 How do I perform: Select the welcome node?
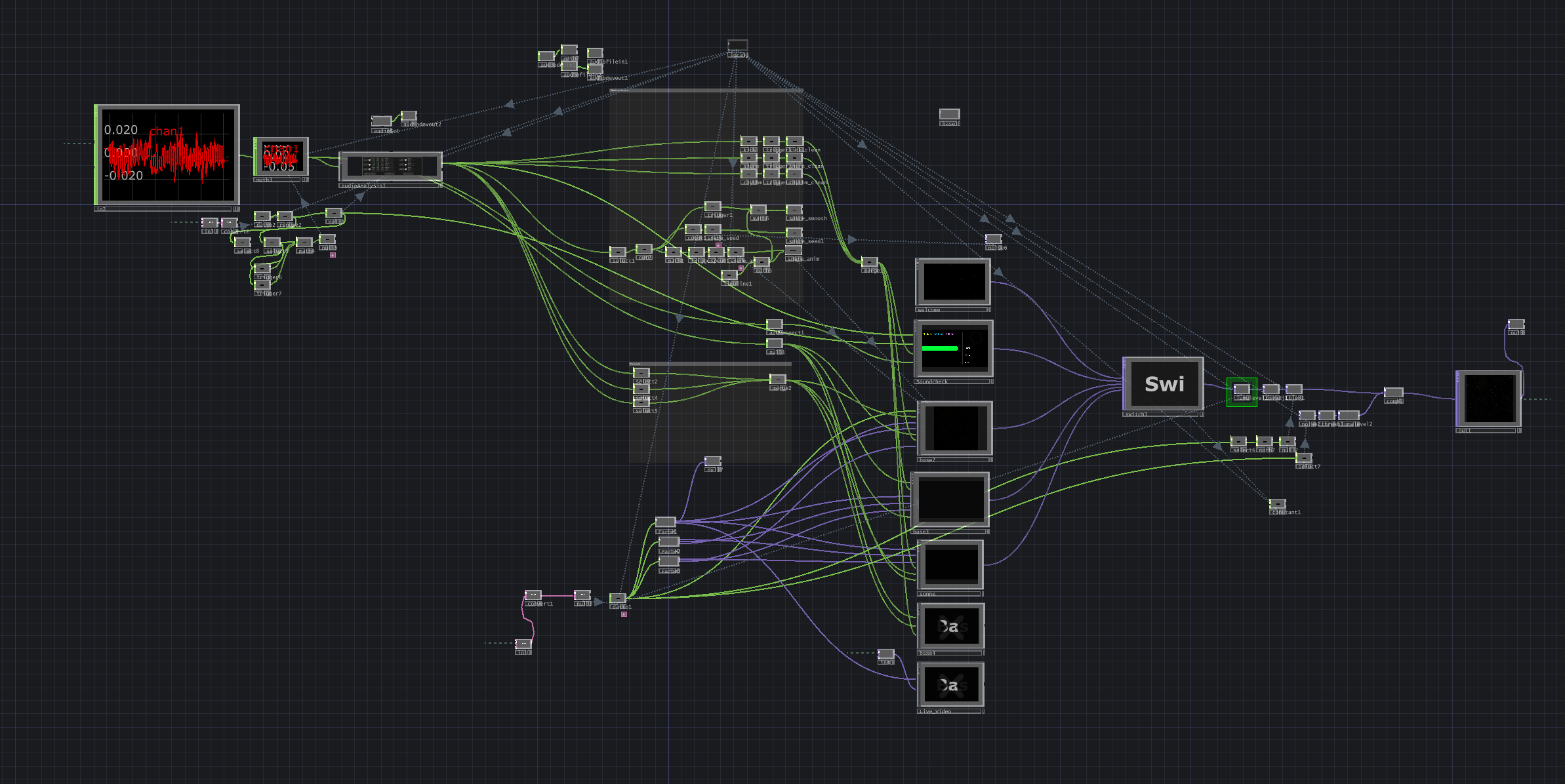pyautogui.click(x=953, y=283)
